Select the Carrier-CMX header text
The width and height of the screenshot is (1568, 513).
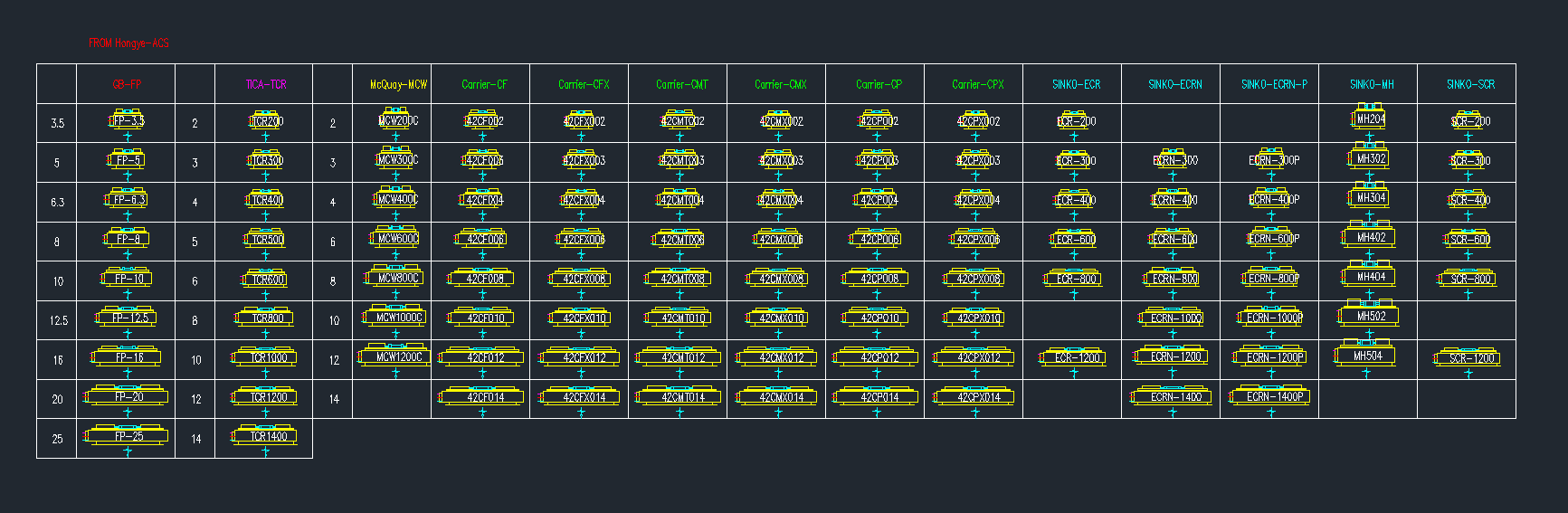pos(780,84)
